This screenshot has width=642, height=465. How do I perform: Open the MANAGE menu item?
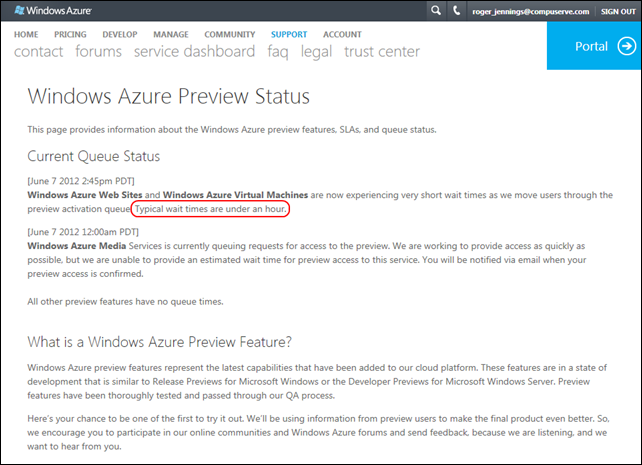click(x=171, y=34)
